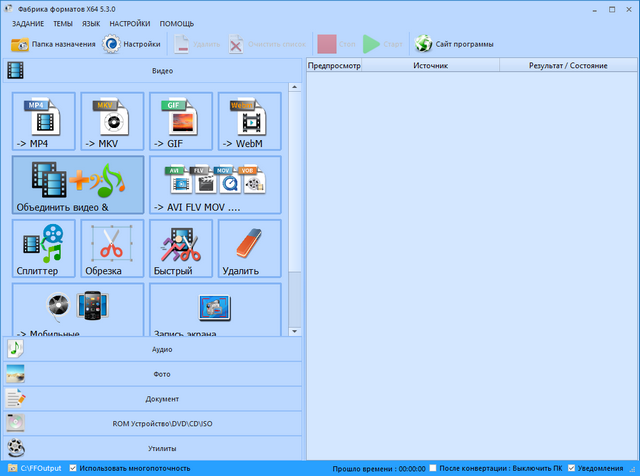Launch the Сплиттер tool

pos(45,249)
